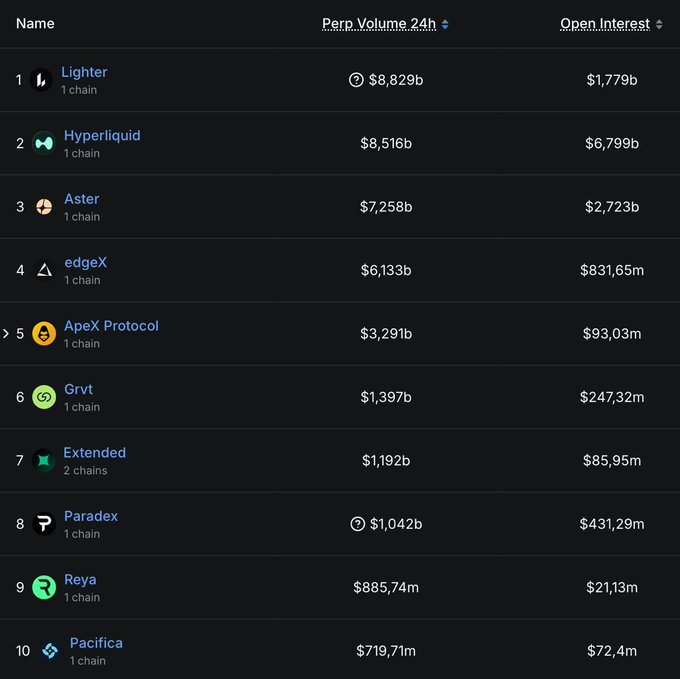Expand the ApeX Protocol row chevron
The height and width of the screenshot is (679, 680).
point(6,333)
